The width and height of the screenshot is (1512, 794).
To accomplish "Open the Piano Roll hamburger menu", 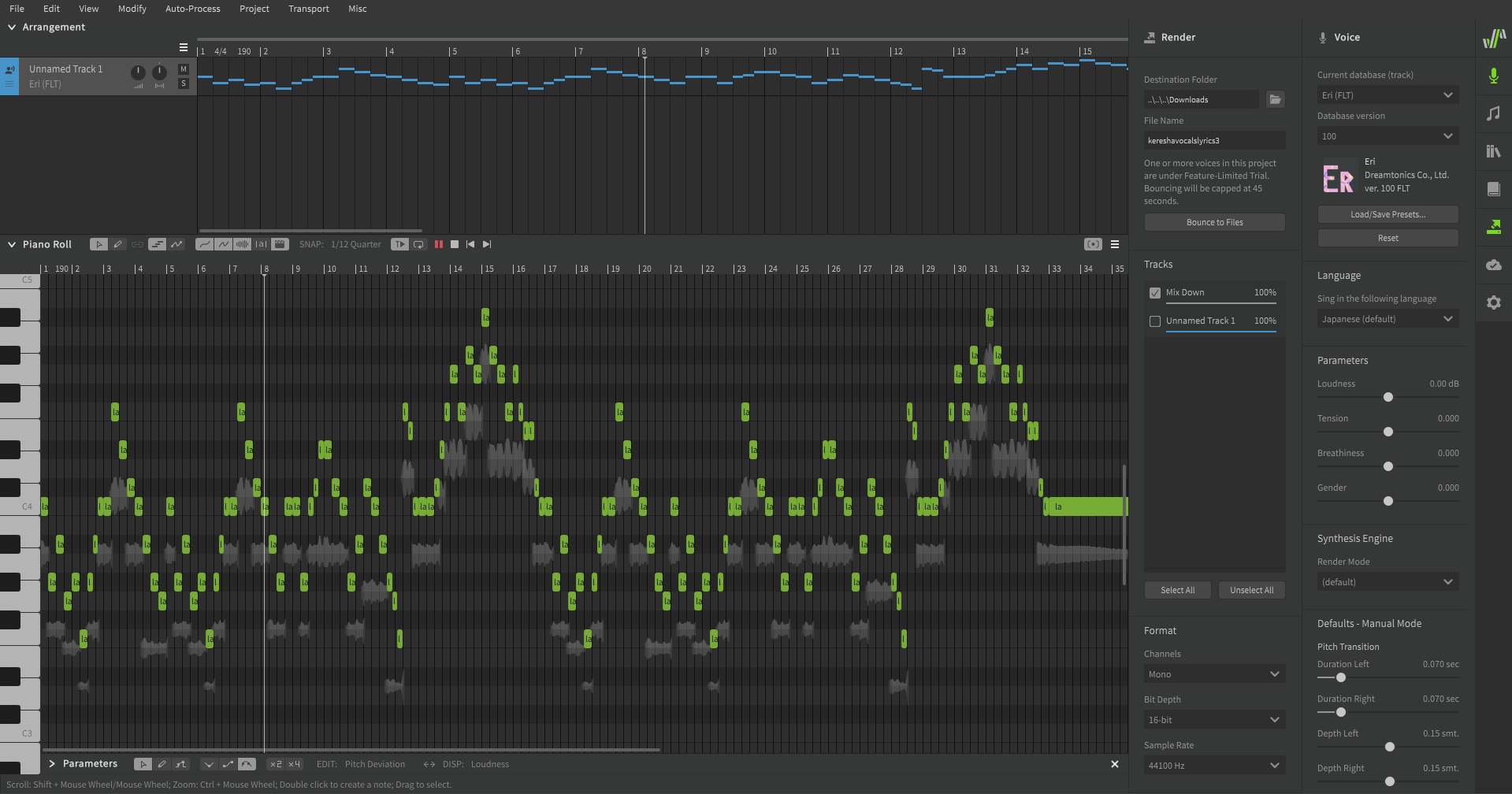I will 1115,244.
